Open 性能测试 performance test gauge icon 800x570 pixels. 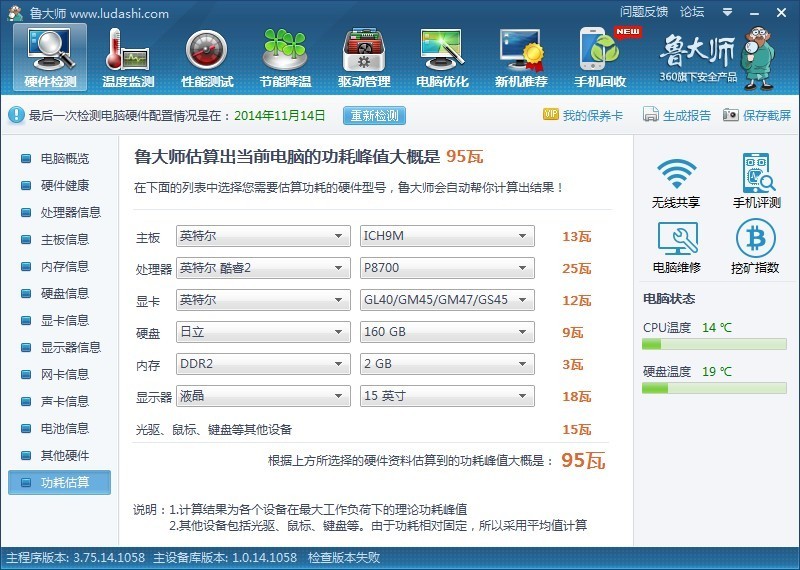[207, 57]
